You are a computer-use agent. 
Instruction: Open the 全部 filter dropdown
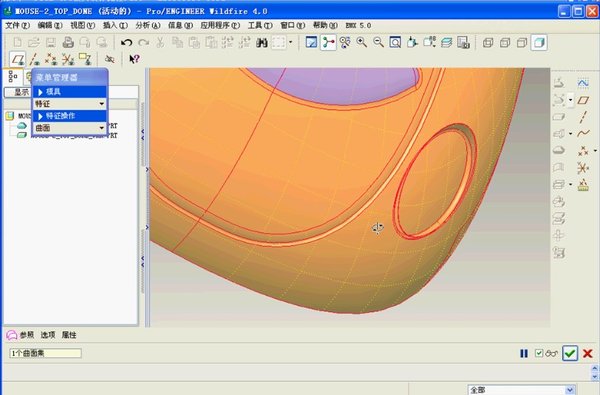(x=521, y=390)
